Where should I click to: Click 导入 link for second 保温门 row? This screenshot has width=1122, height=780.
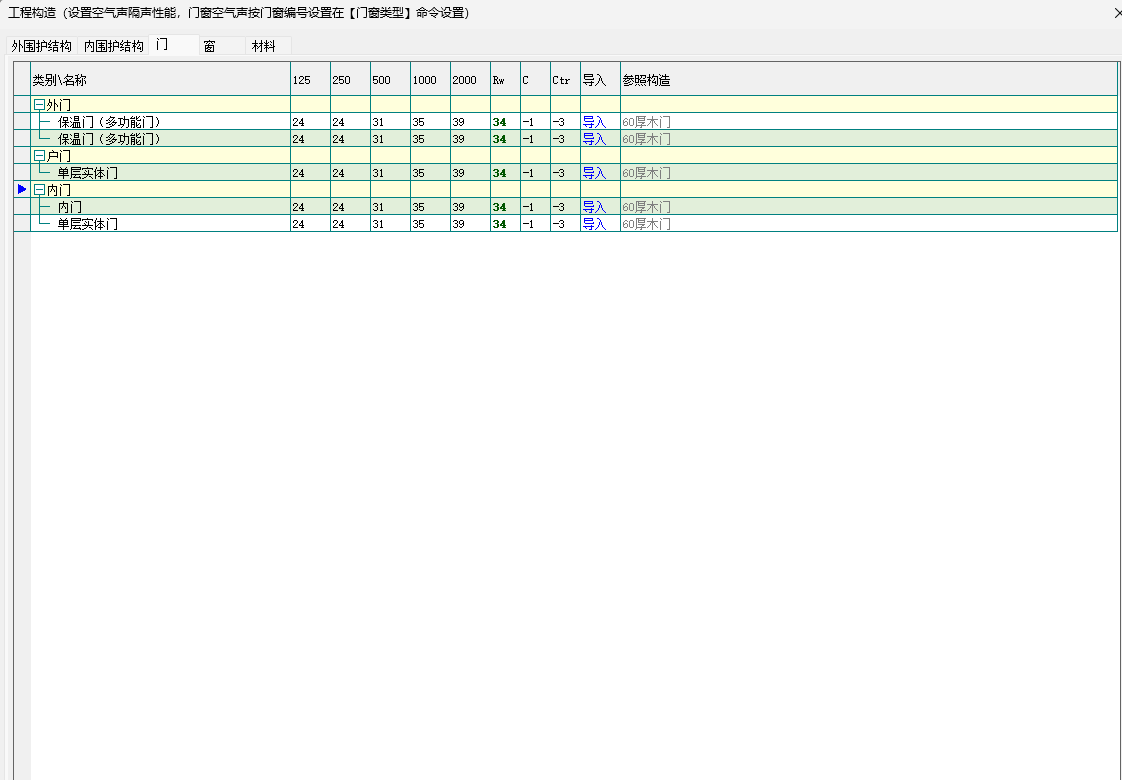[x=594, y=139]
